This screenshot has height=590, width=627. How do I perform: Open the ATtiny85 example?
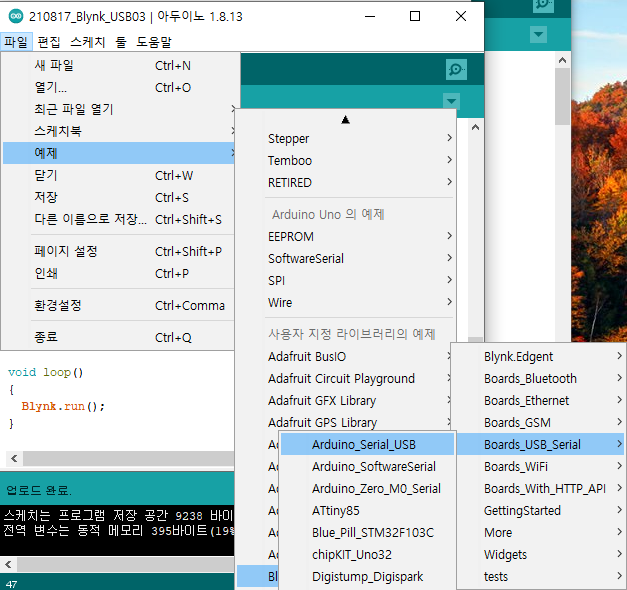coord(367,510)
